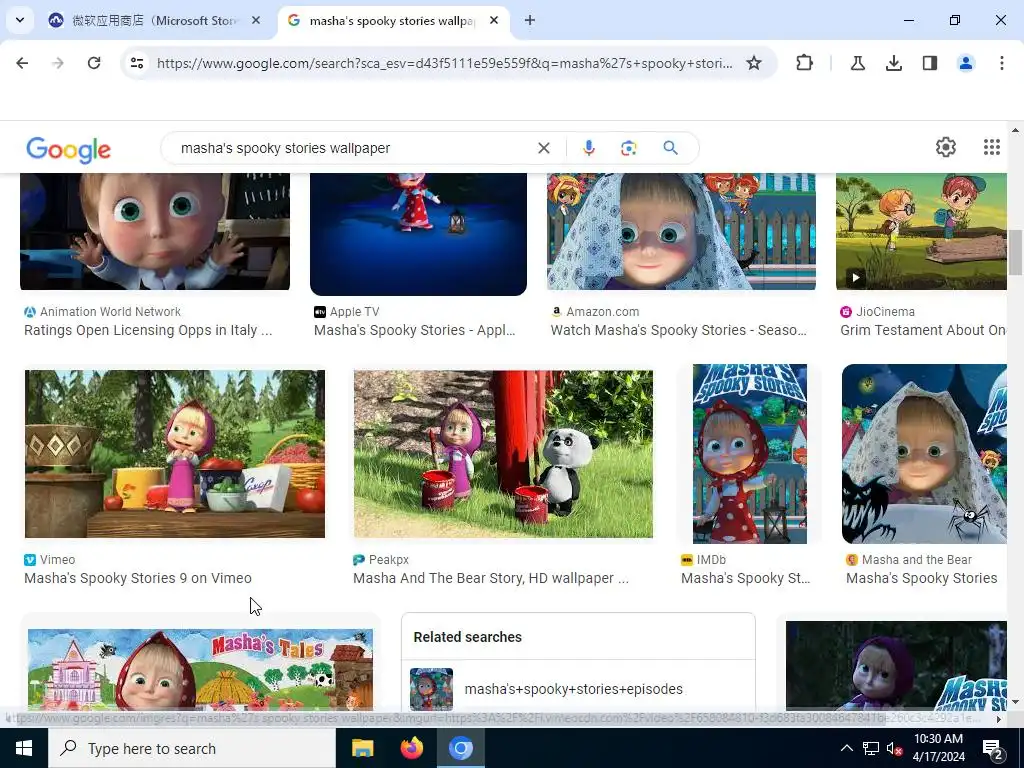Go to Google home via logo
The height and width of the screenshot is (768, 1024).
pos(69,150)
